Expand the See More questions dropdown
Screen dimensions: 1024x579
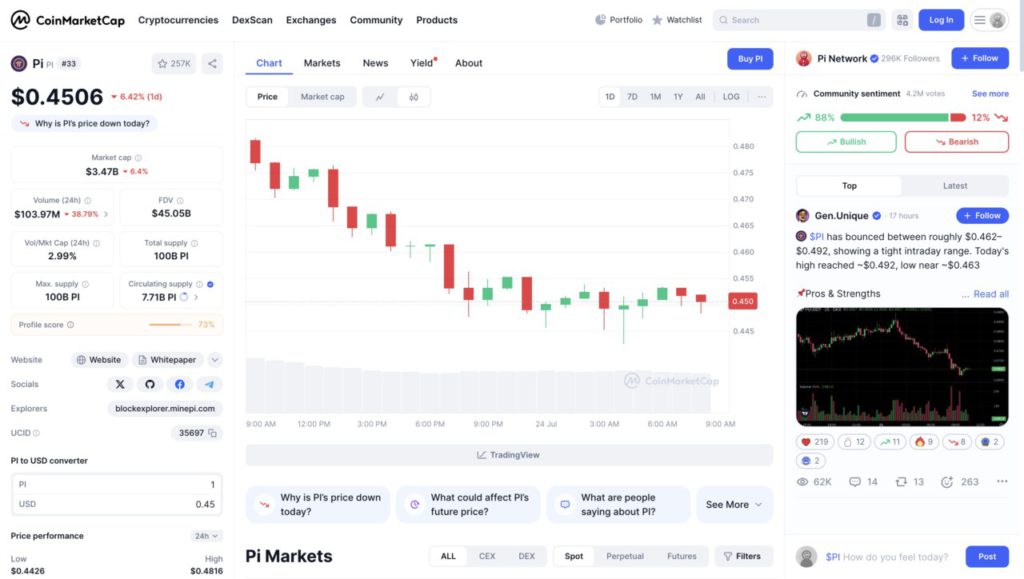(x=734, y=505)
